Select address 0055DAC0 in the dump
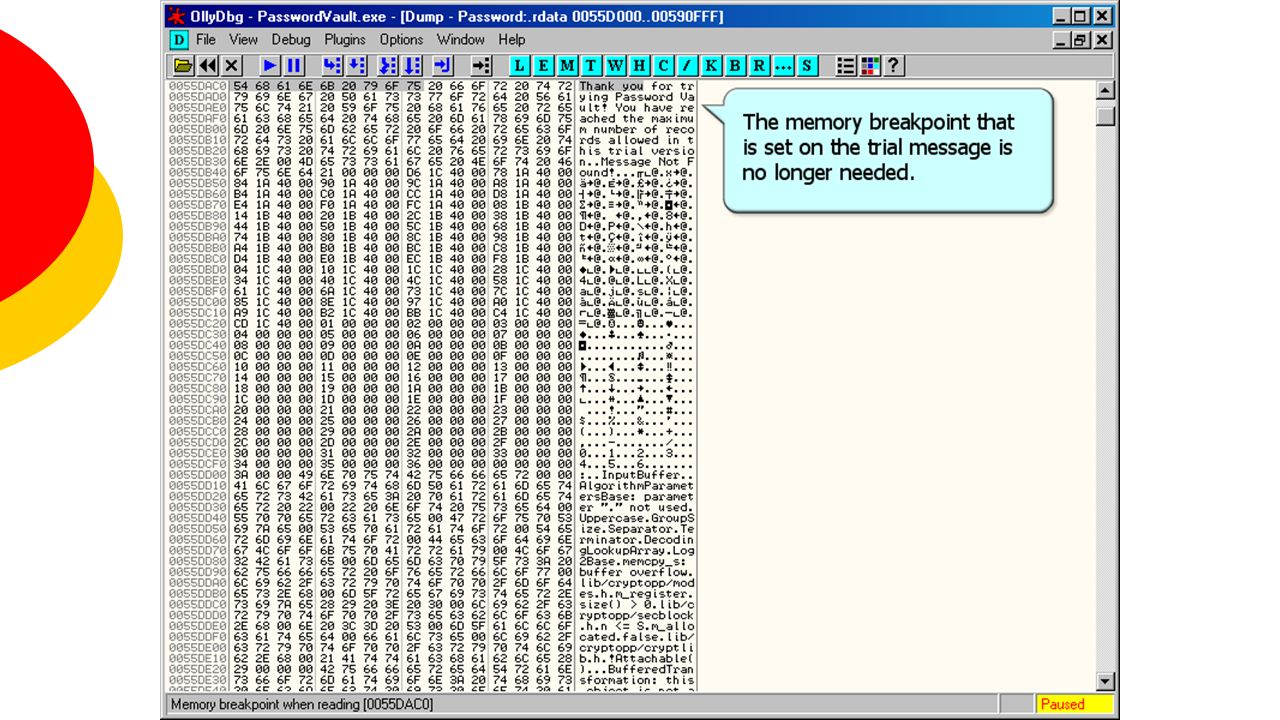Viewport: 1280px width, 720px height. 199,86
